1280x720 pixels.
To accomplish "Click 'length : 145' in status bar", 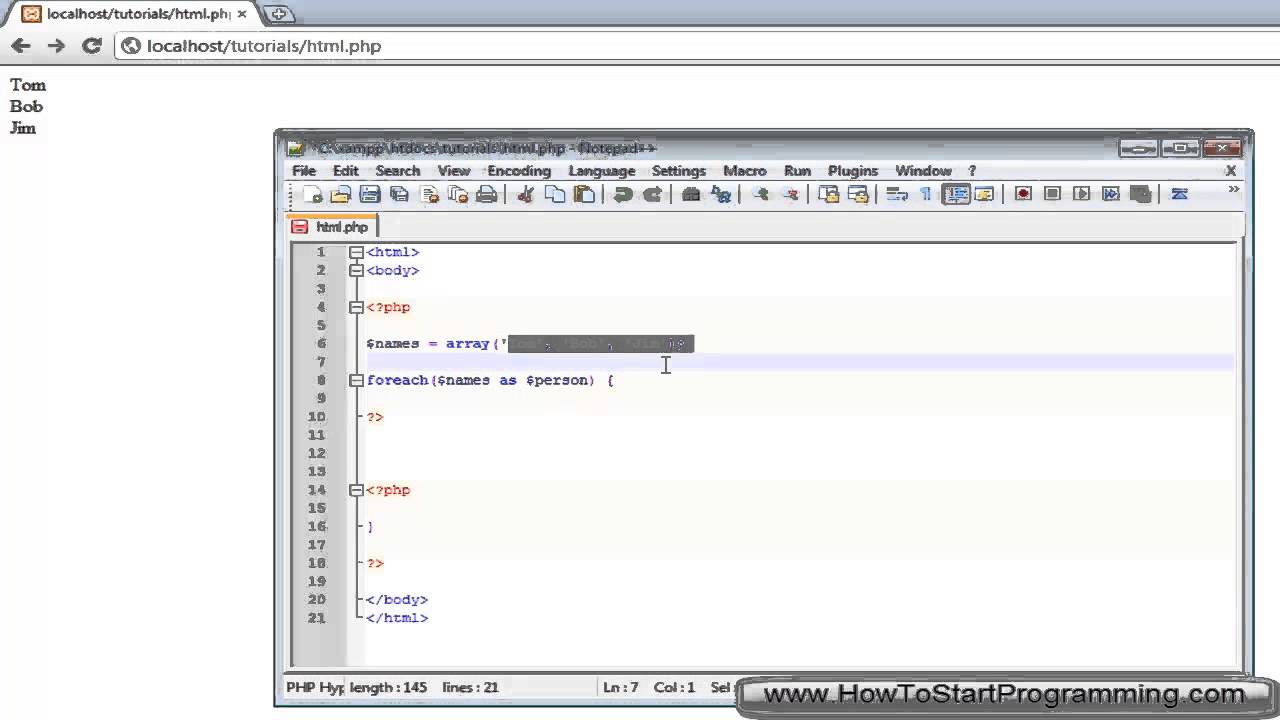I will pyautogui.click(x=389, y=687).
